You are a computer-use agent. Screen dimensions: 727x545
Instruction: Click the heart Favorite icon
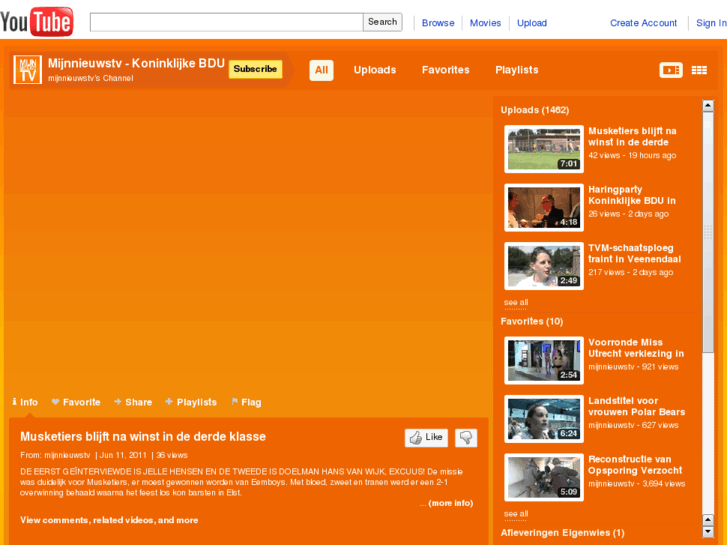point(55,402)
